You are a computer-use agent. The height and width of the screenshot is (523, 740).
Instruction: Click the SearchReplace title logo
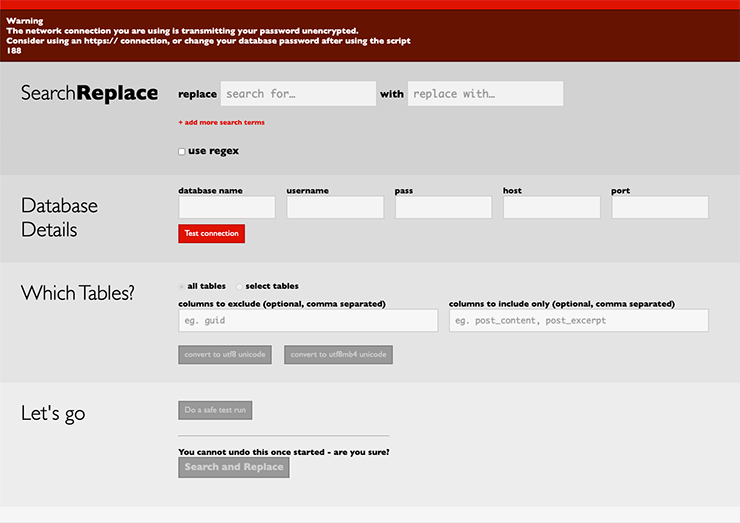(89, 93)
